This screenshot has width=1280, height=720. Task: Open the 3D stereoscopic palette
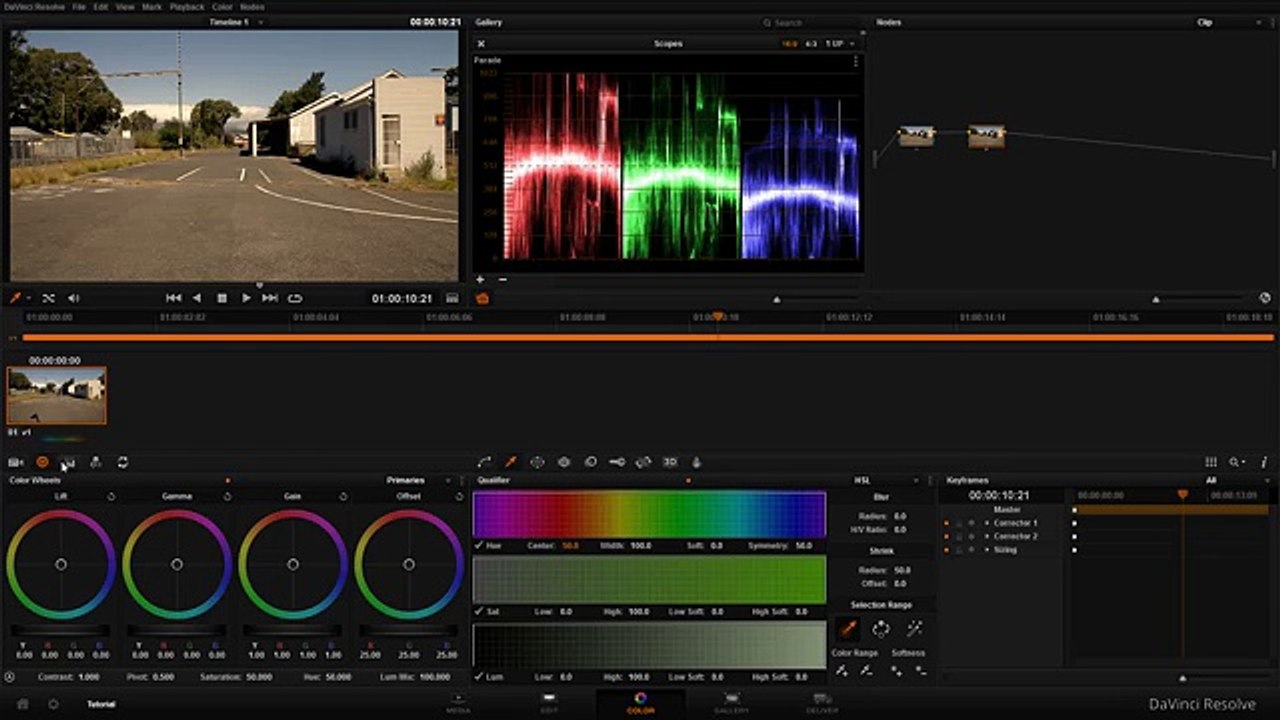pyautogui.click(x=670, y=462)
